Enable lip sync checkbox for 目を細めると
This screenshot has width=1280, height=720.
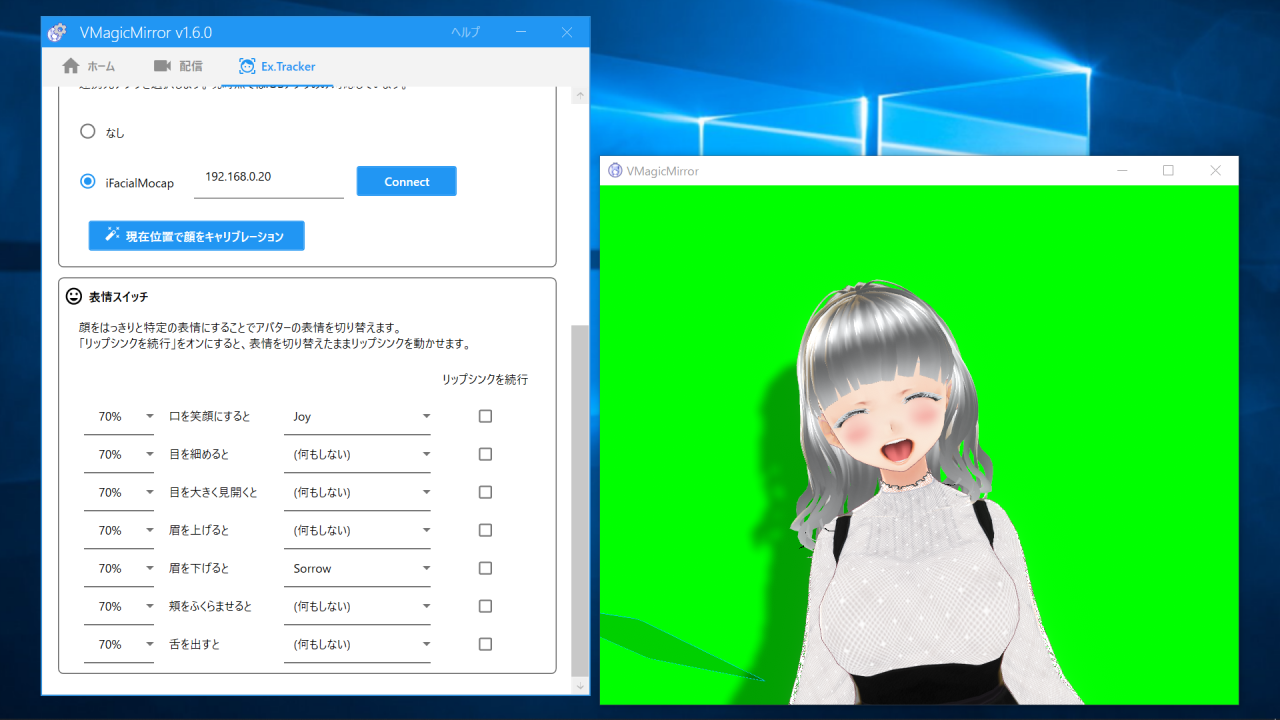pos(485,454)
